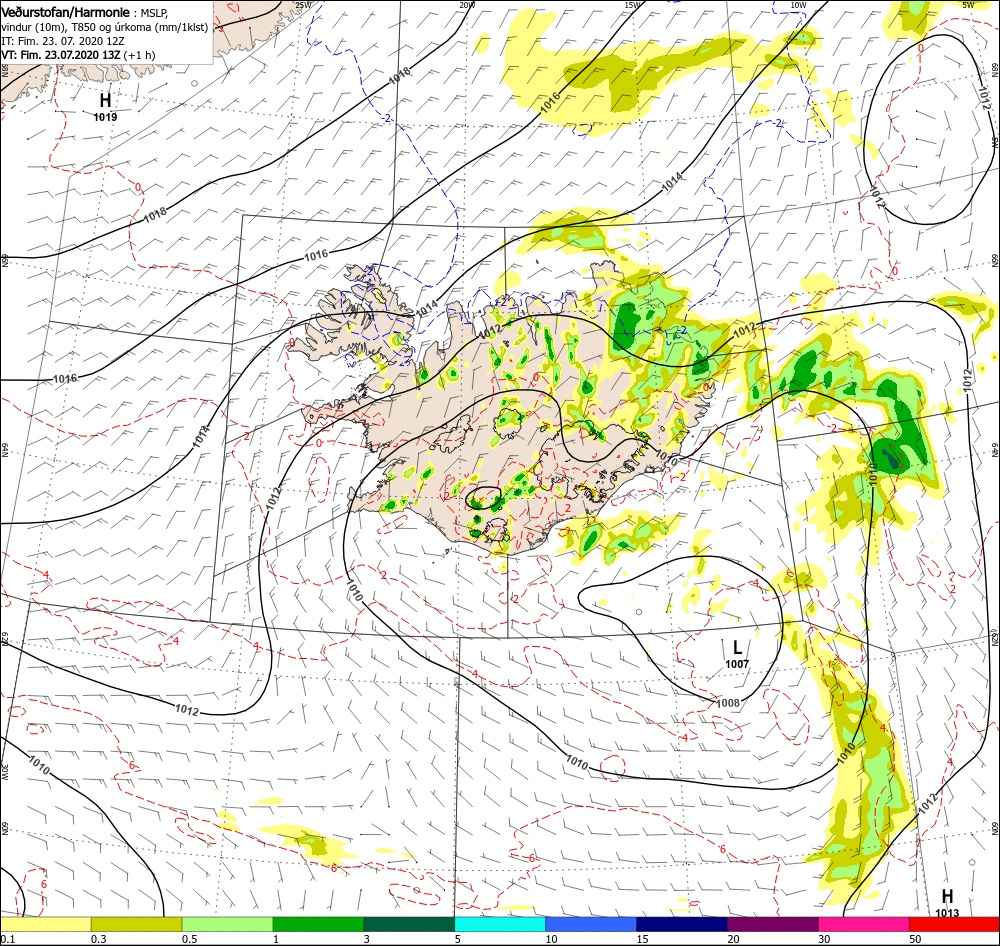1000x946 pixels.
Task: Select the '1007' low pressure value
Action: click(x=737, y=664)
